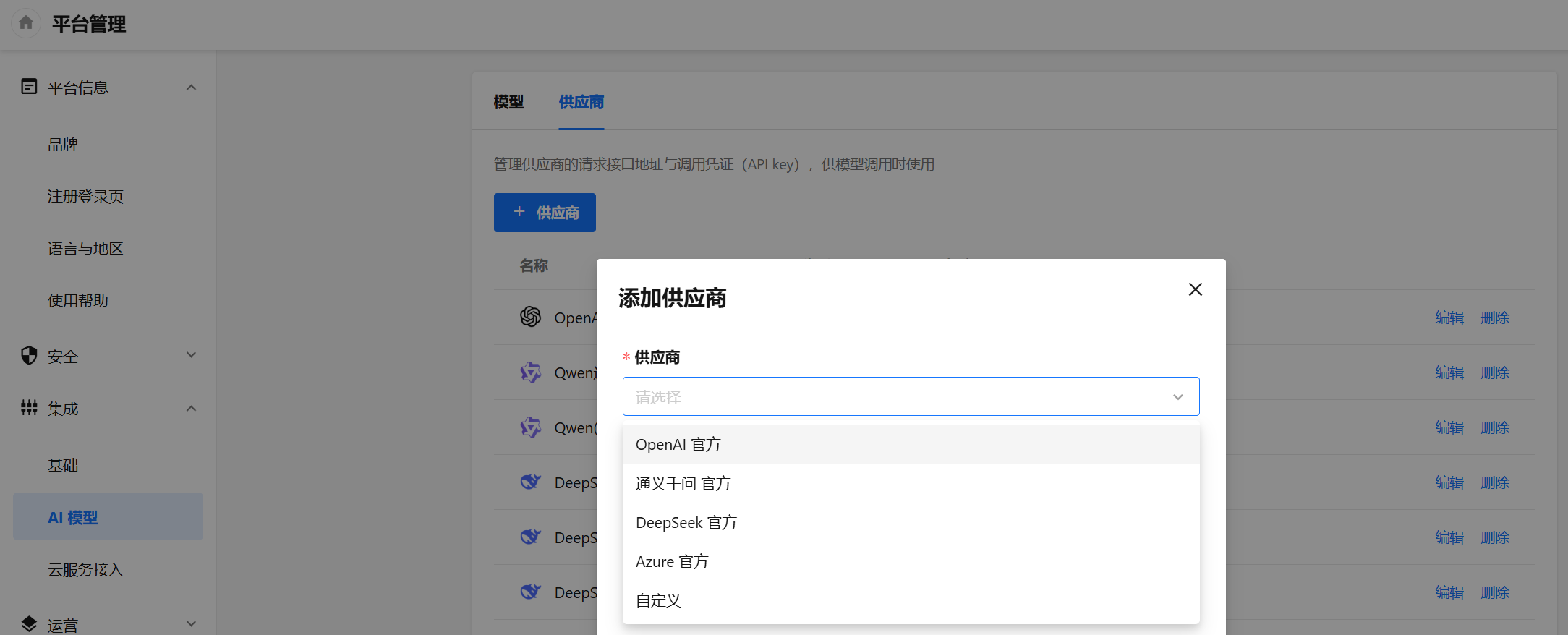Choose OpenAI 官方 from the dropdown
The width and height of the screenshot is (1568, 635).
click(x=911, y=444)
